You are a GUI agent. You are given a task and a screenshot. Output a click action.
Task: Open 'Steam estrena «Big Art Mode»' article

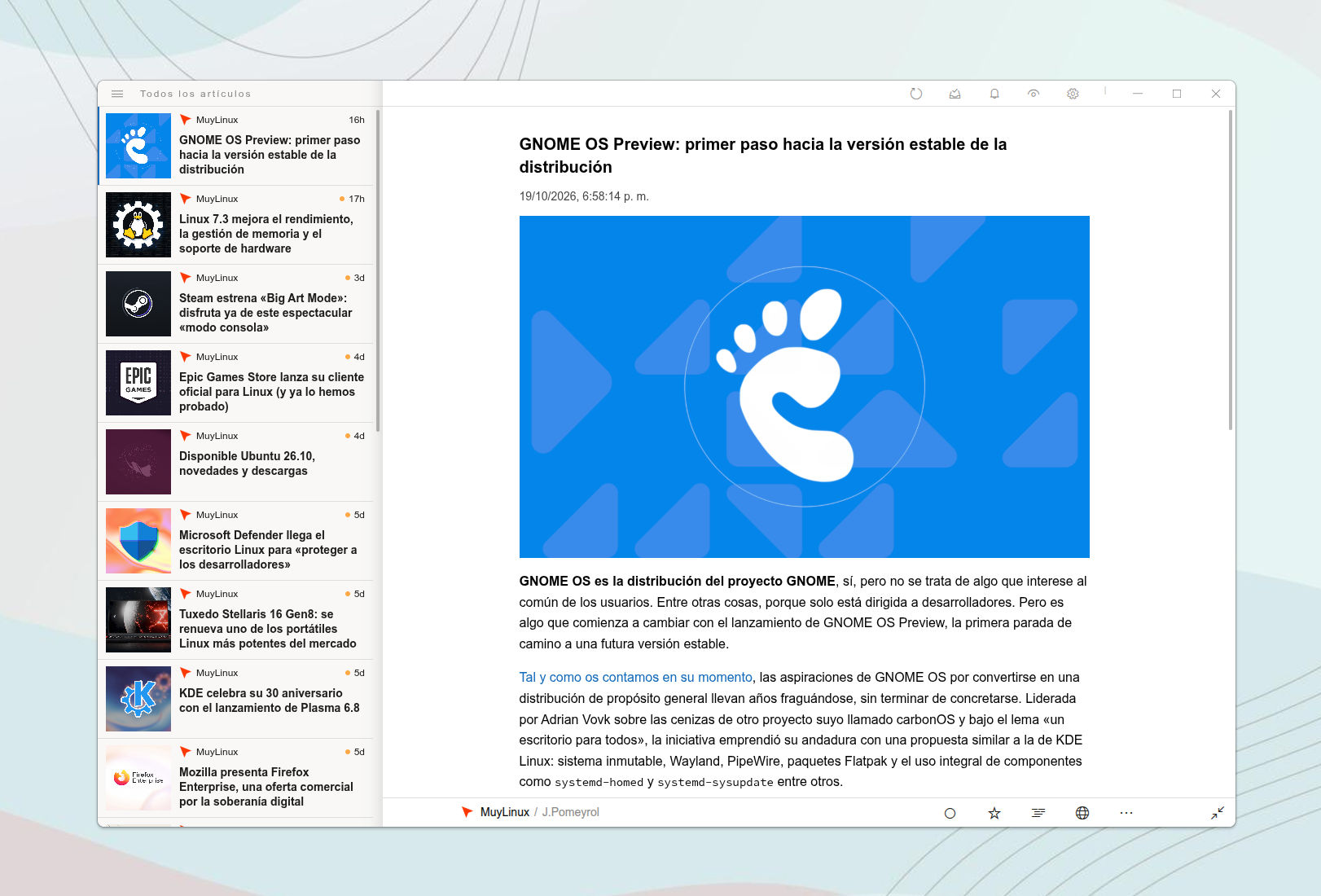pos(236,304)
